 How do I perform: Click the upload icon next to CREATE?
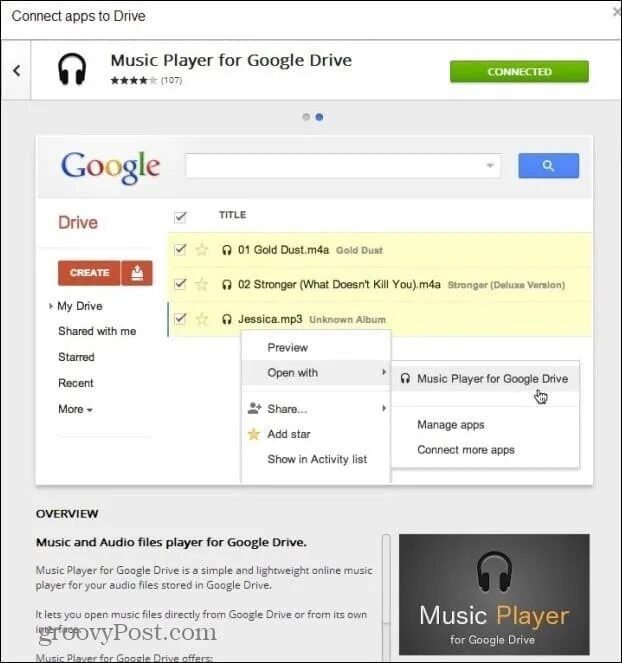(137, 273)
